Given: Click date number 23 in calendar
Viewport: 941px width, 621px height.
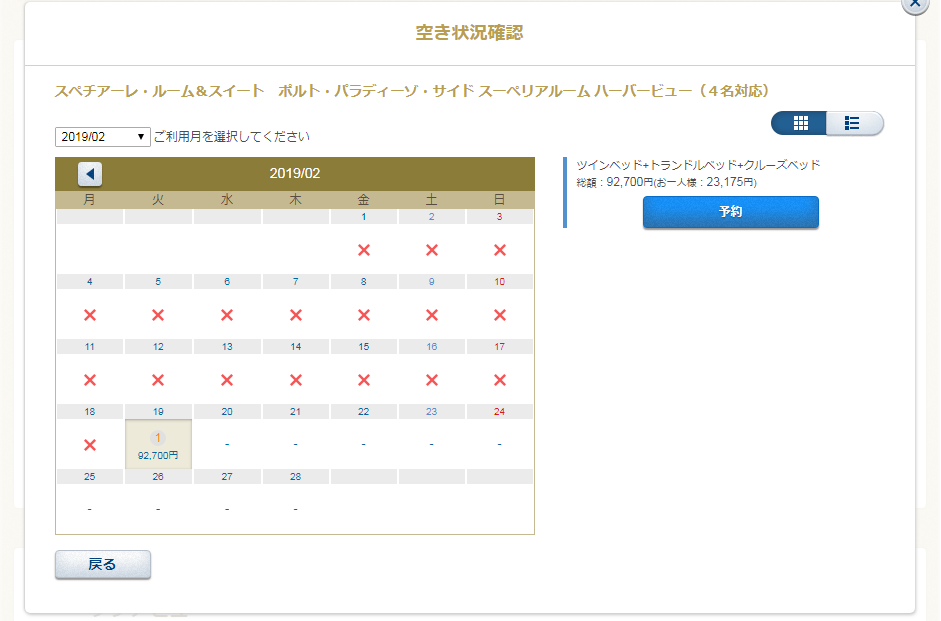Looking at the screenshot, I should [431, 412].
